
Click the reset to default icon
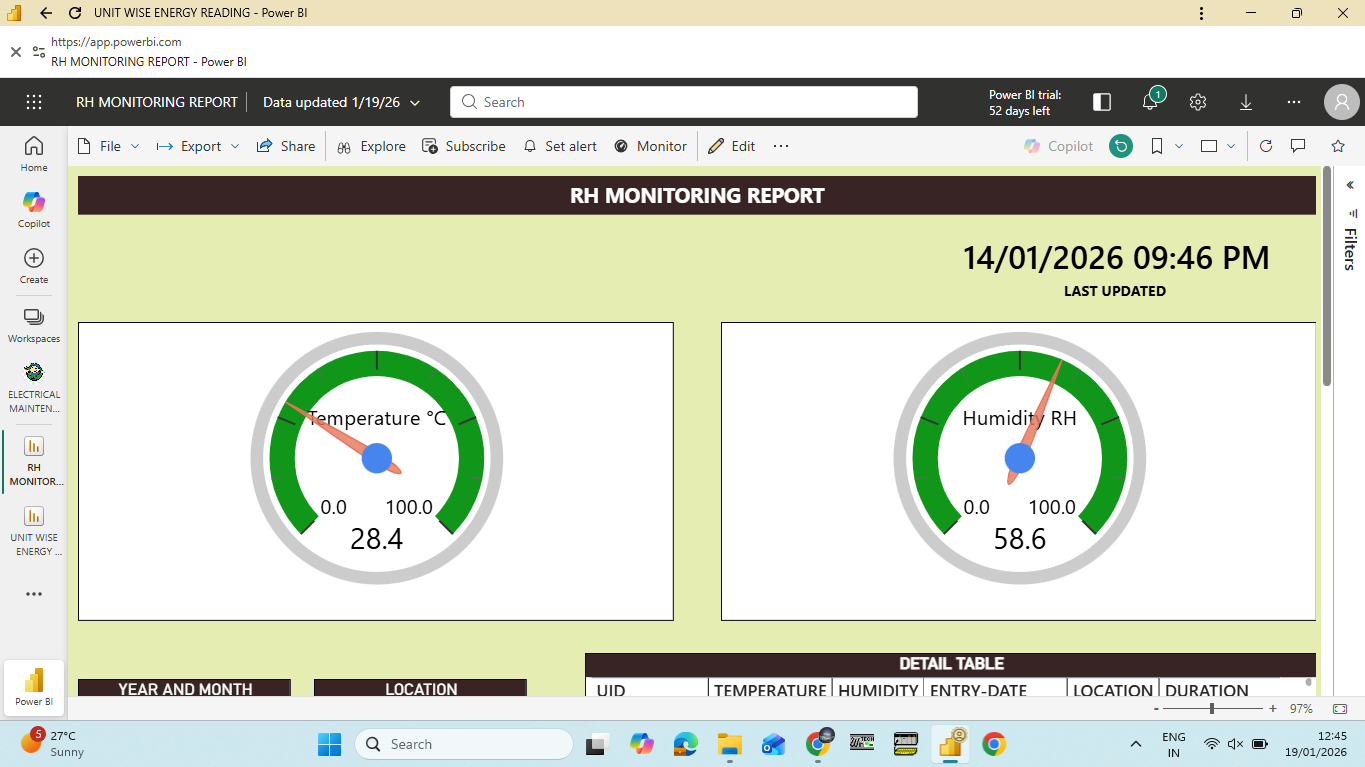tap(1121, 146)
